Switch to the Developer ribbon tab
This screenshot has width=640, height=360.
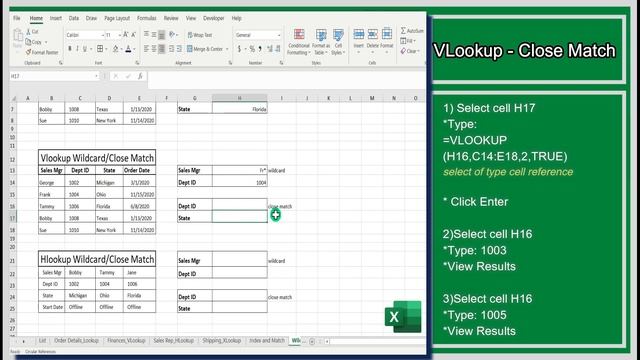(x=213, y=18)
